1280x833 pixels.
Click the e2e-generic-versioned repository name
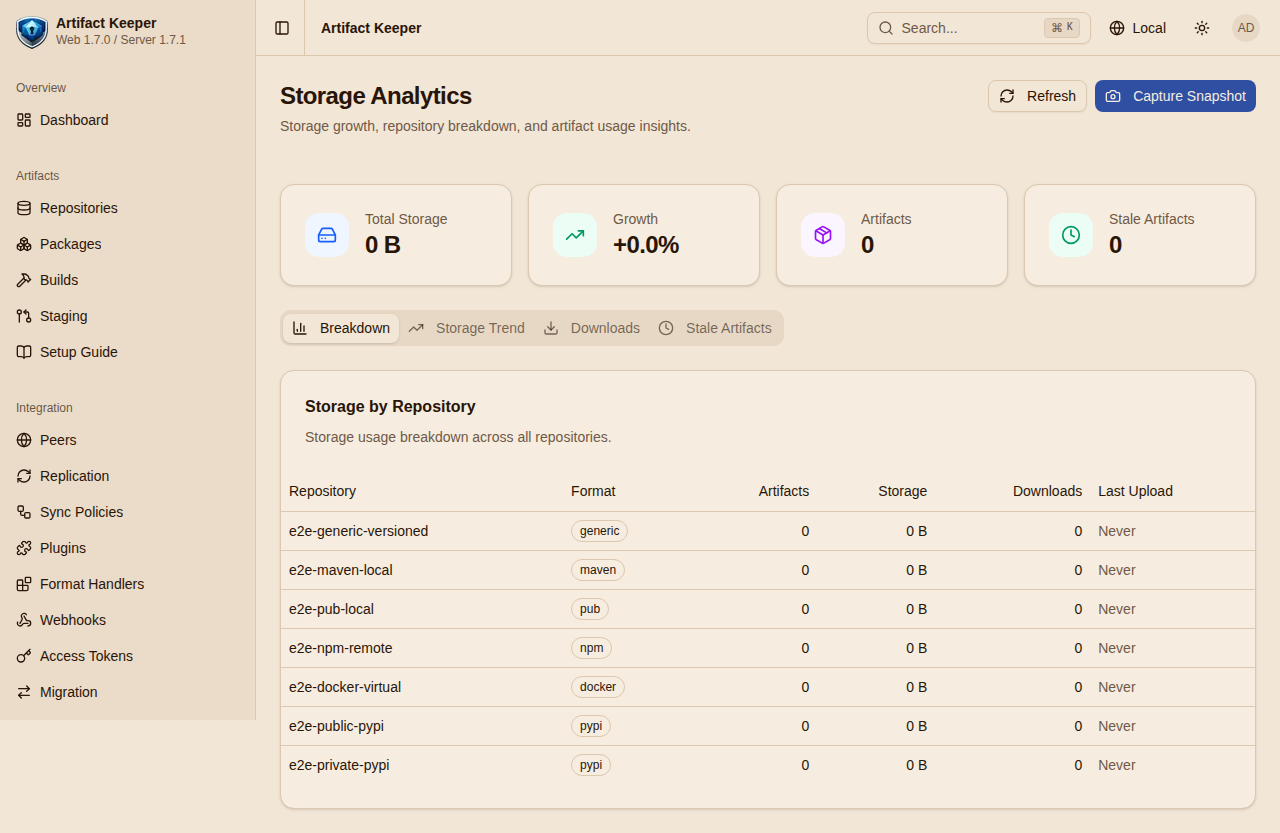(x=359, y=531)
